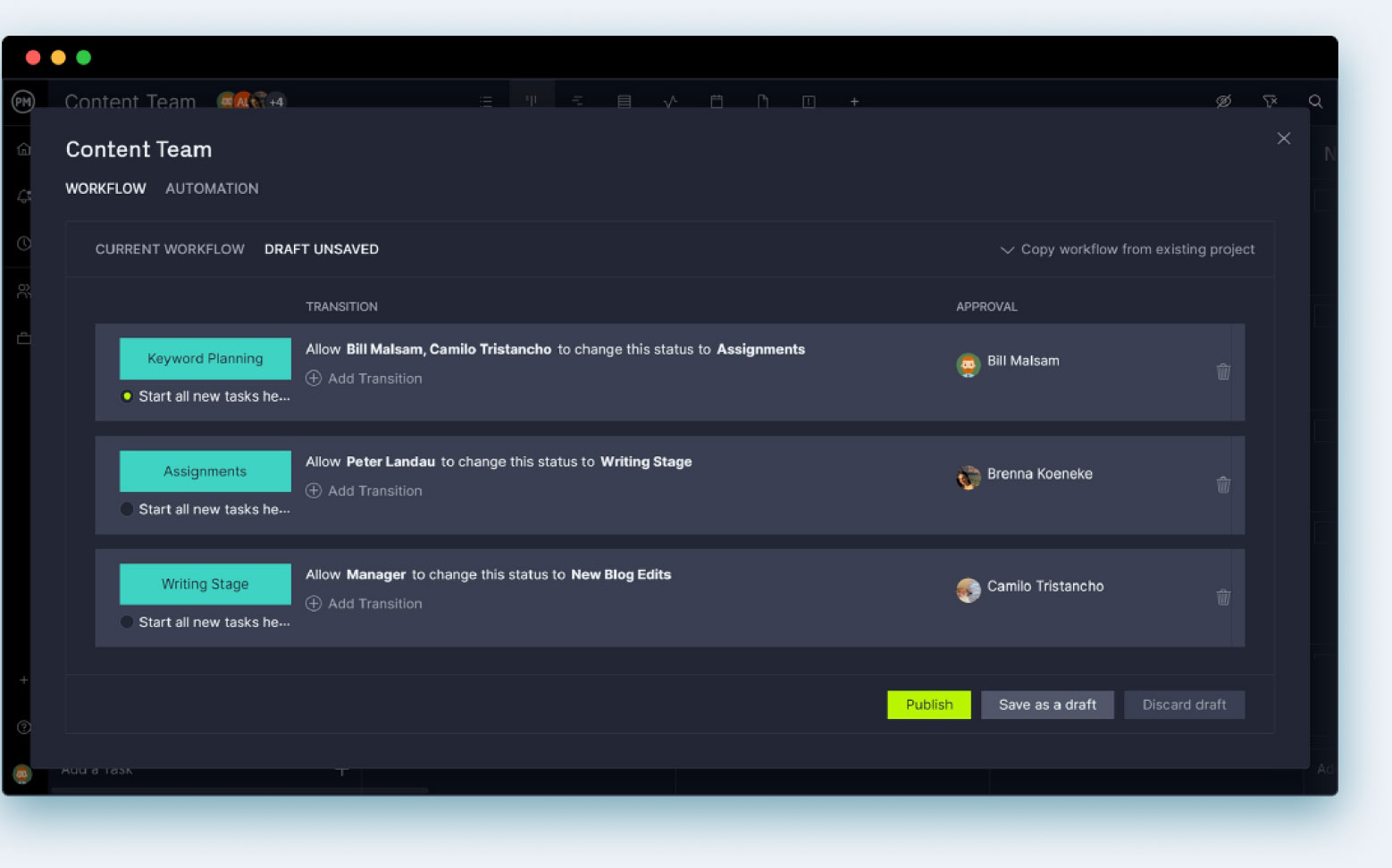Screen dimensions: 1392x868
Task: Select the Files view icon
Action: [x=763, y=101]
